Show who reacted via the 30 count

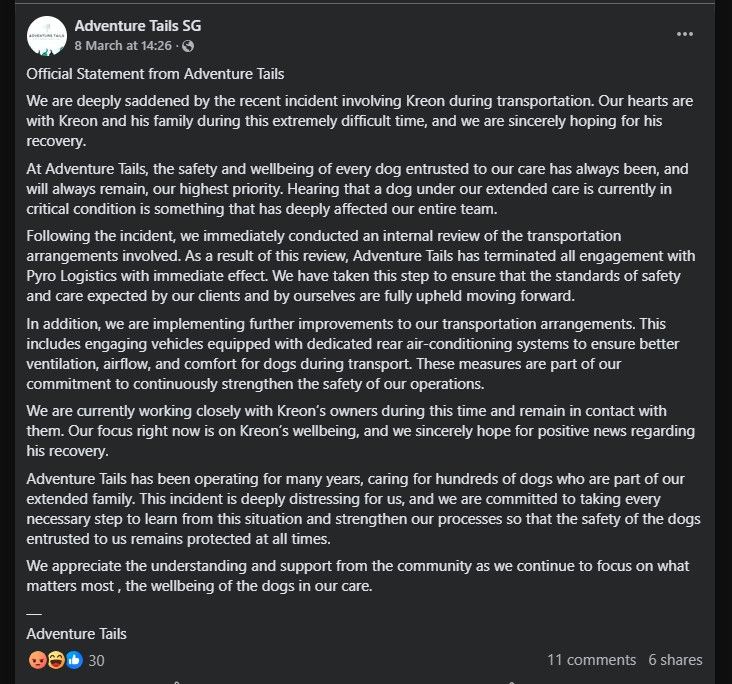96,661
